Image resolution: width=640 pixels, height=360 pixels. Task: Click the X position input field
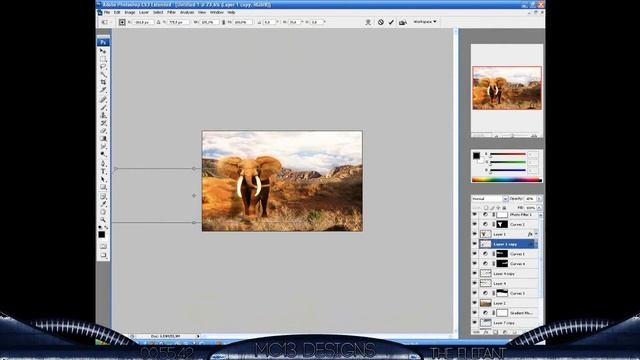(143, 22)
